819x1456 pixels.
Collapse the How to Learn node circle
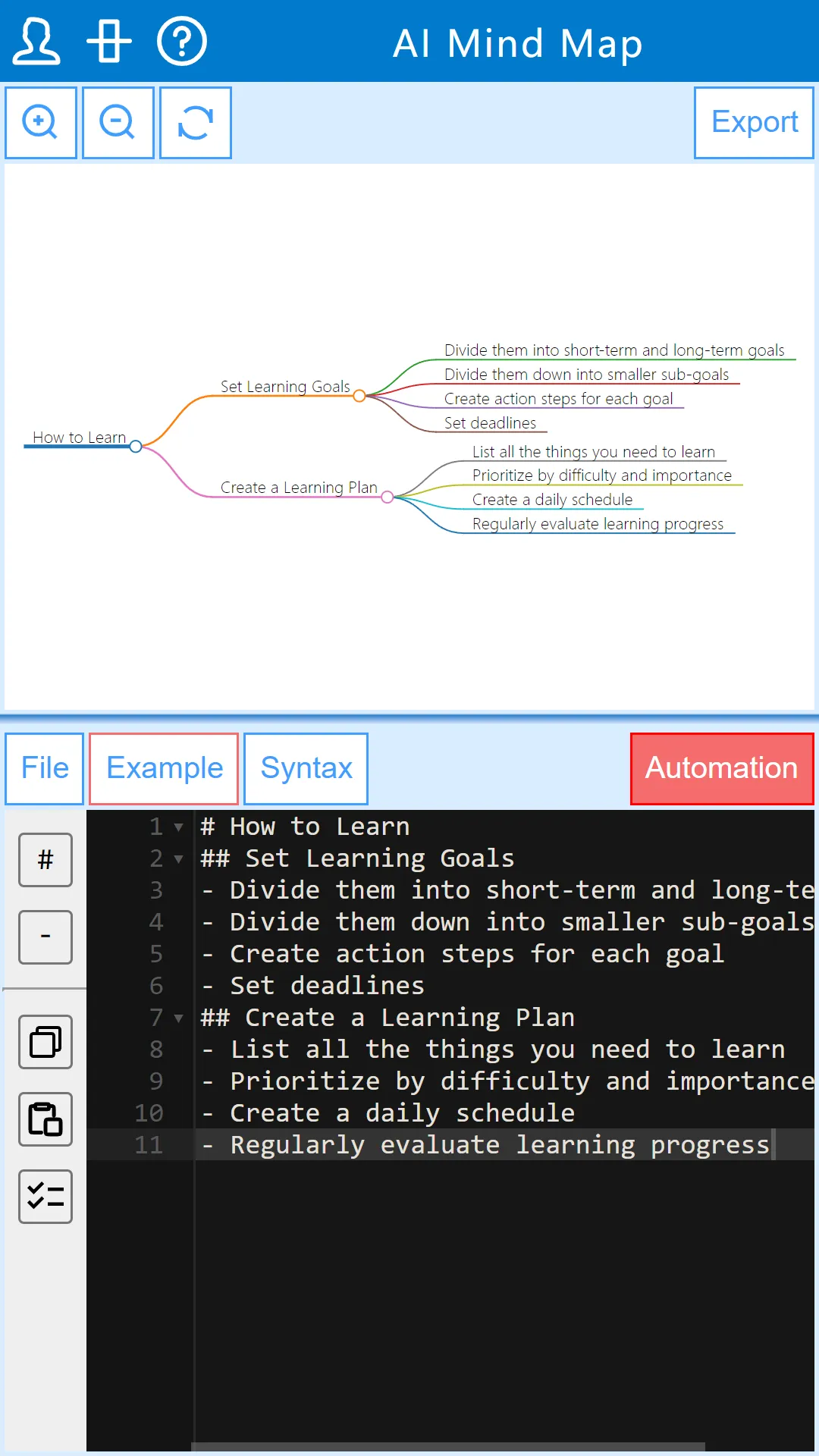pyautogui.click(x=136, y=447)
